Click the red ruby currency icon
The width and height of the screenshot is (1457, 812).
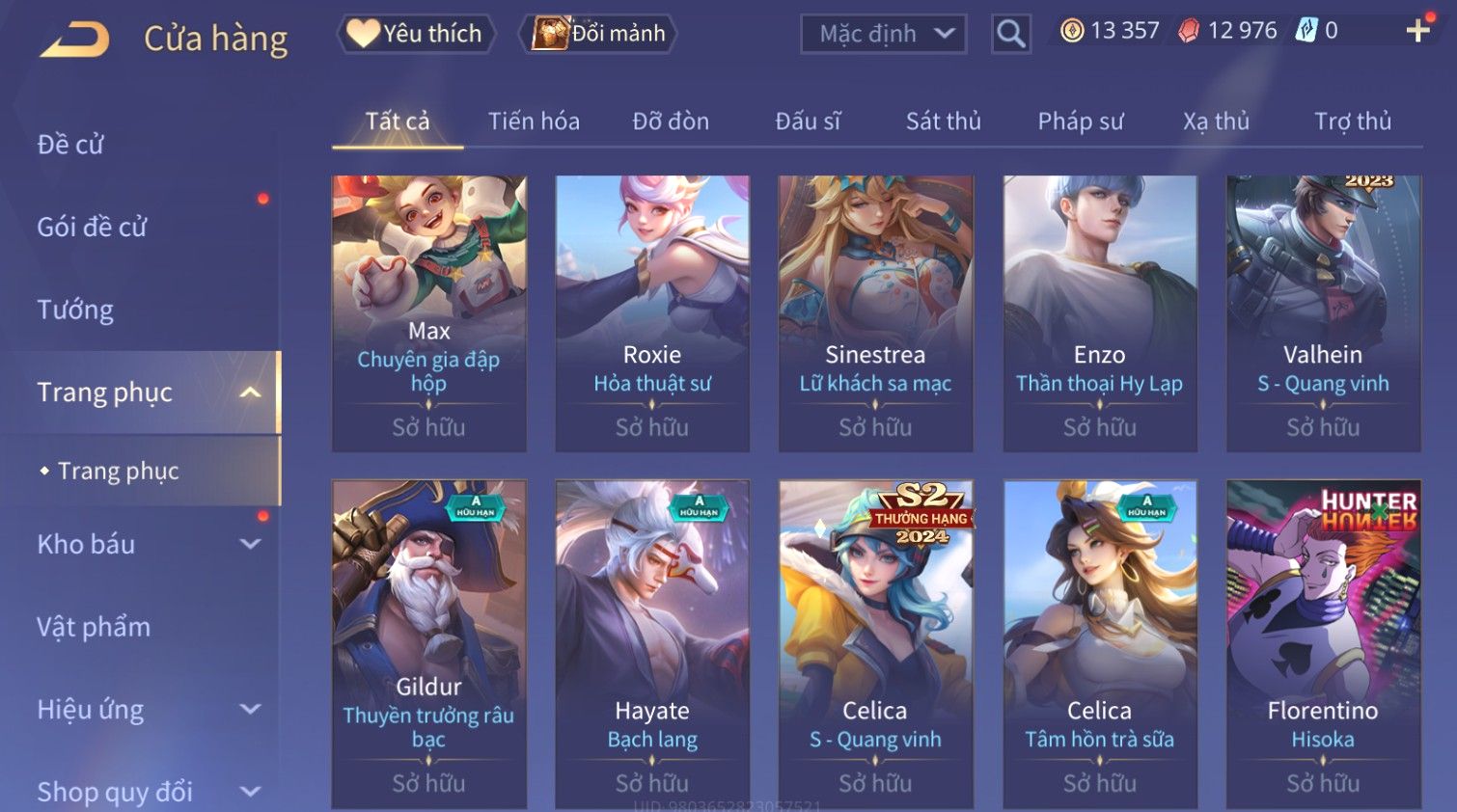(1189, 31)
